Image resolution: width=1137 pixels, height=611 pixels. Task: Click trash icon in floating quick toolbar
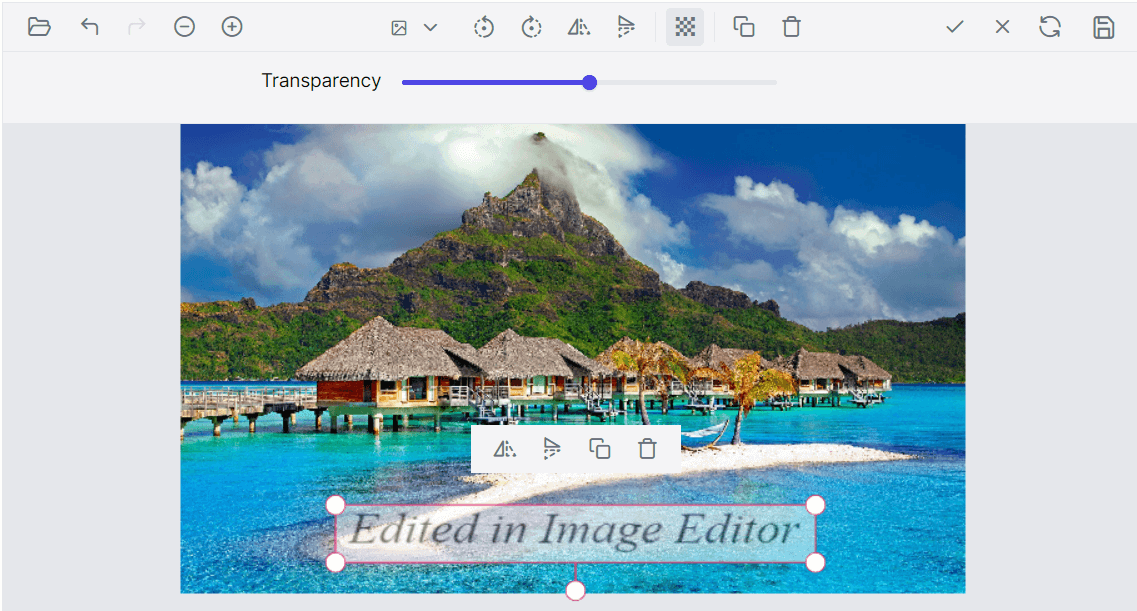pos(647,449)
